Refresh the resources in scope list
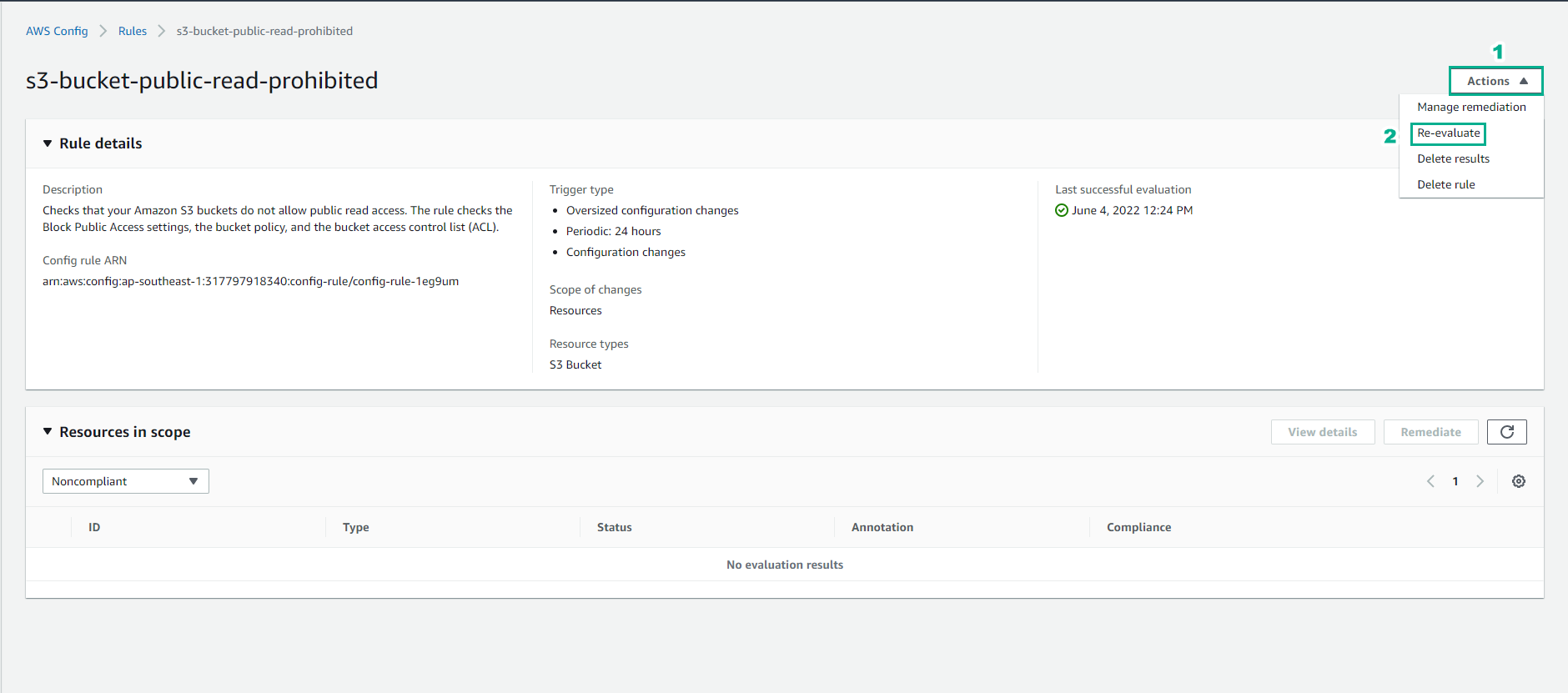1568x693 pixels. coord(1506,432)
